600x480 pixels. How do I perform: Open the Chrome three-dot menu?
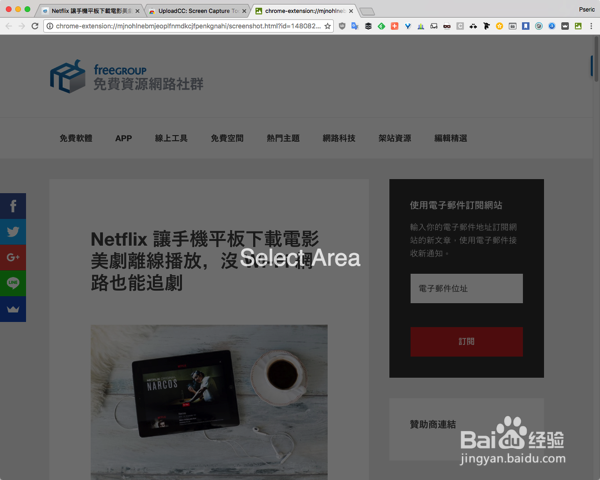591,26
